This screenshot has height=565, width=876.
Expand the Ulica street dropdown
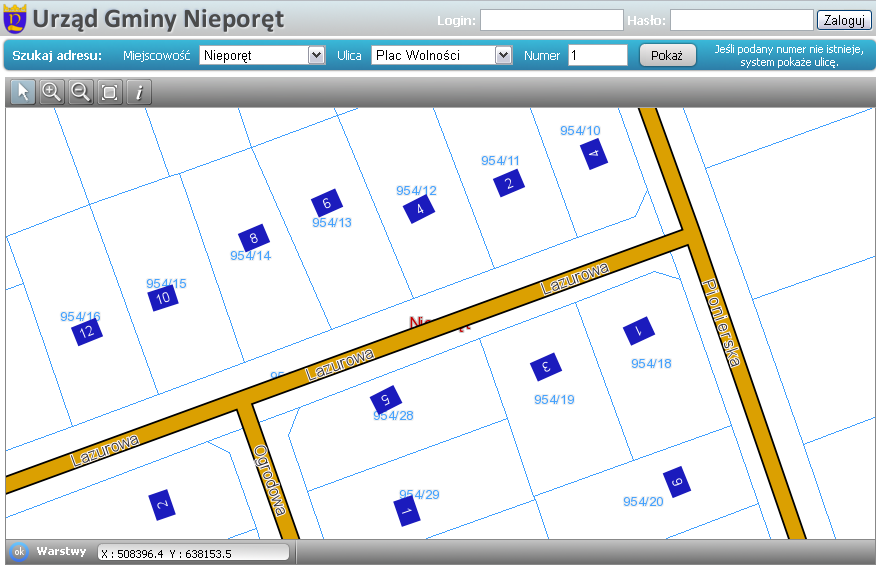click(441, 56)
